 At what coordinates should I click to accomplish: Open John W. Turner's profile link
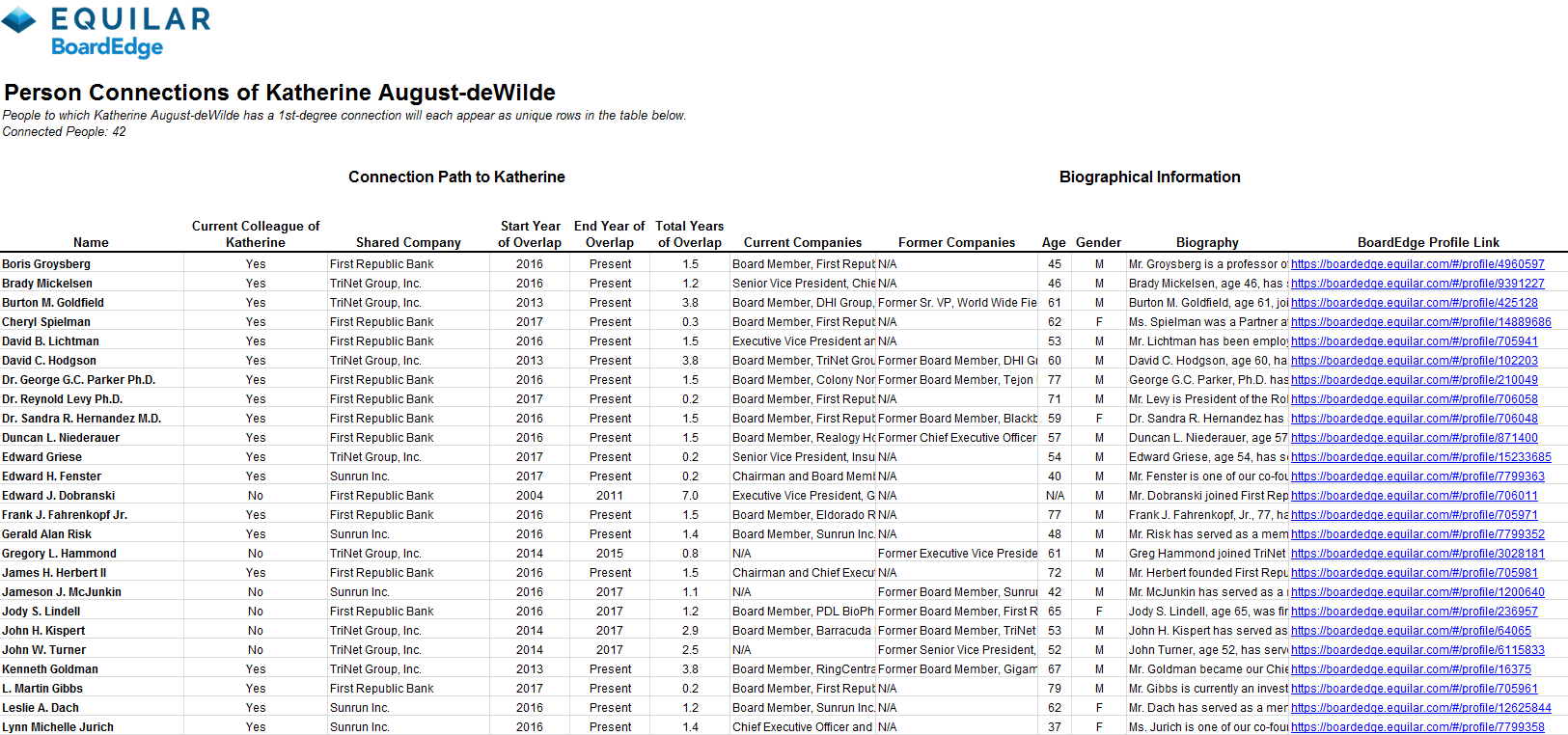pos(1417,650)
